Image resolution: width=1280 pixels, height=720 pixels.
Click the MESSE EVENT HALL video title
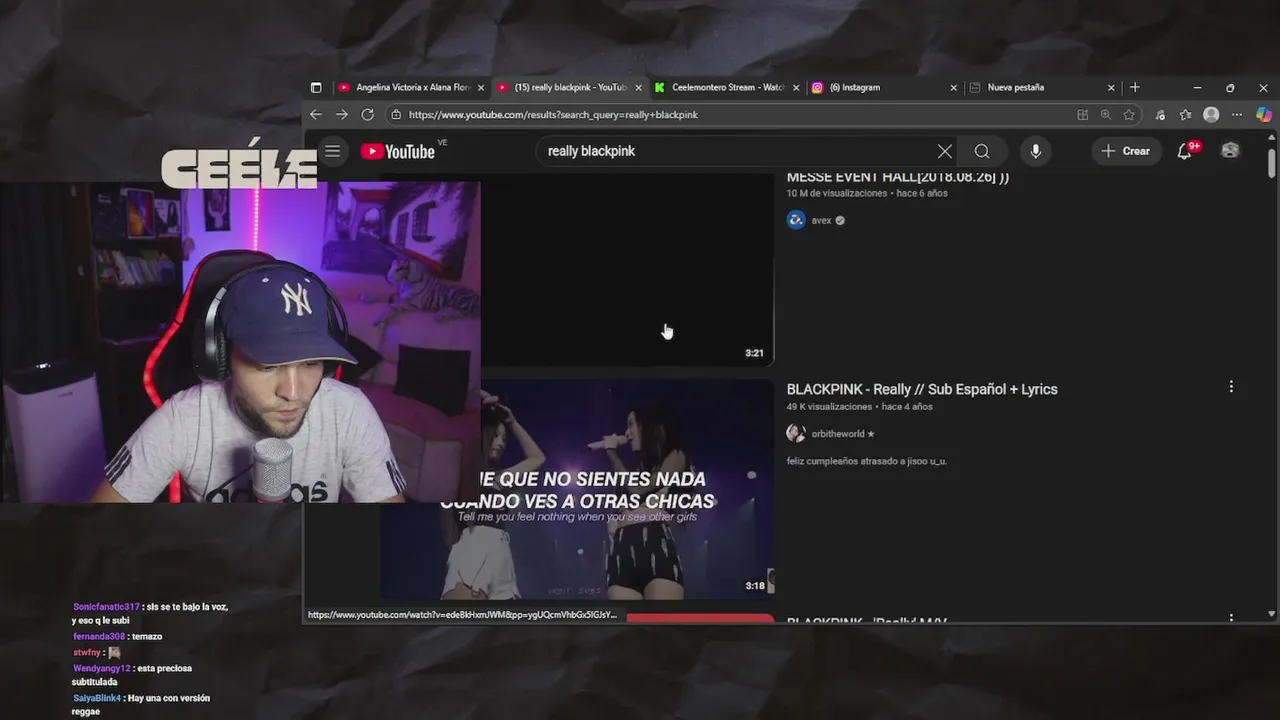click(898, 177)
